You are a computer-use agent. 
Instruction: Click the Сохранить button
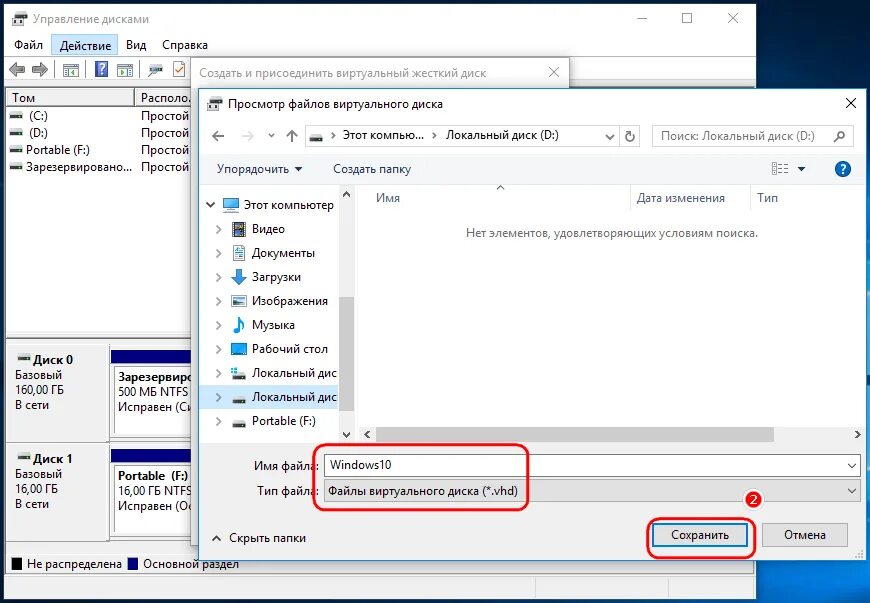(x=700, y=535)
